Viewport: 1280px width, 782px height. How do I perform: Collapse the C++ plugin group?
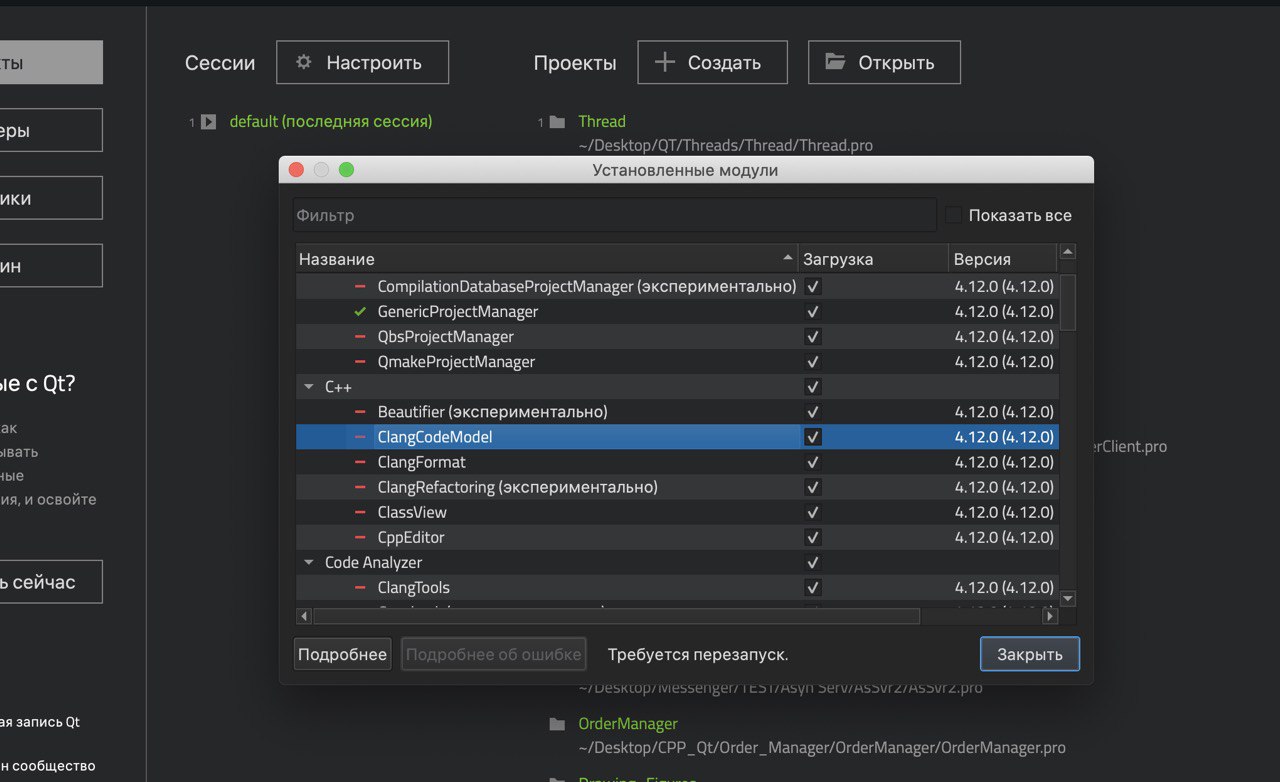(308, 387)
